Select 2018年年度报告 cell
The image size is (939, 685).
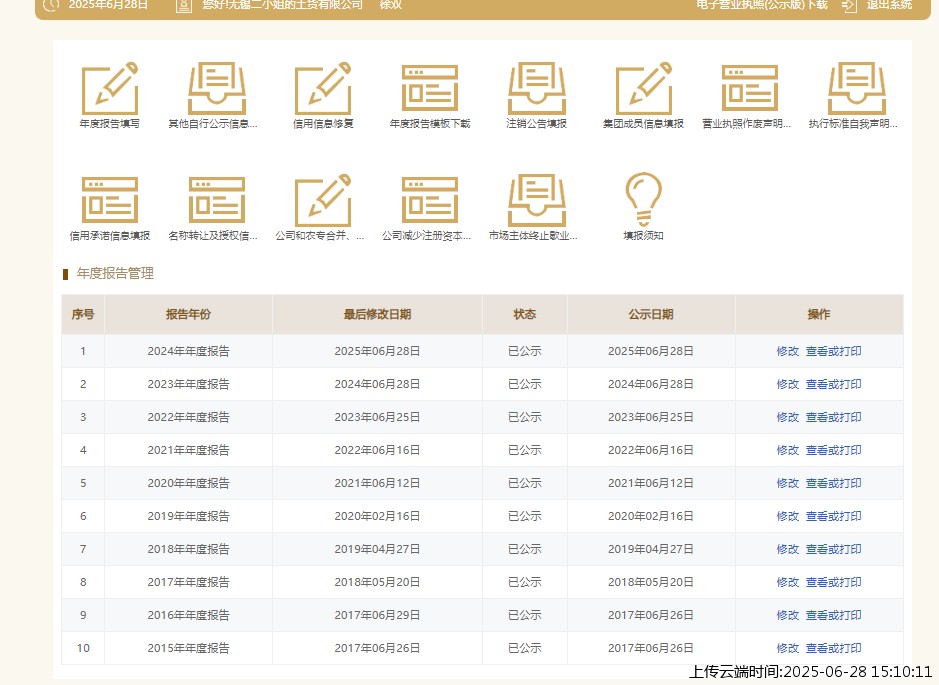click(x=189, y=548)
